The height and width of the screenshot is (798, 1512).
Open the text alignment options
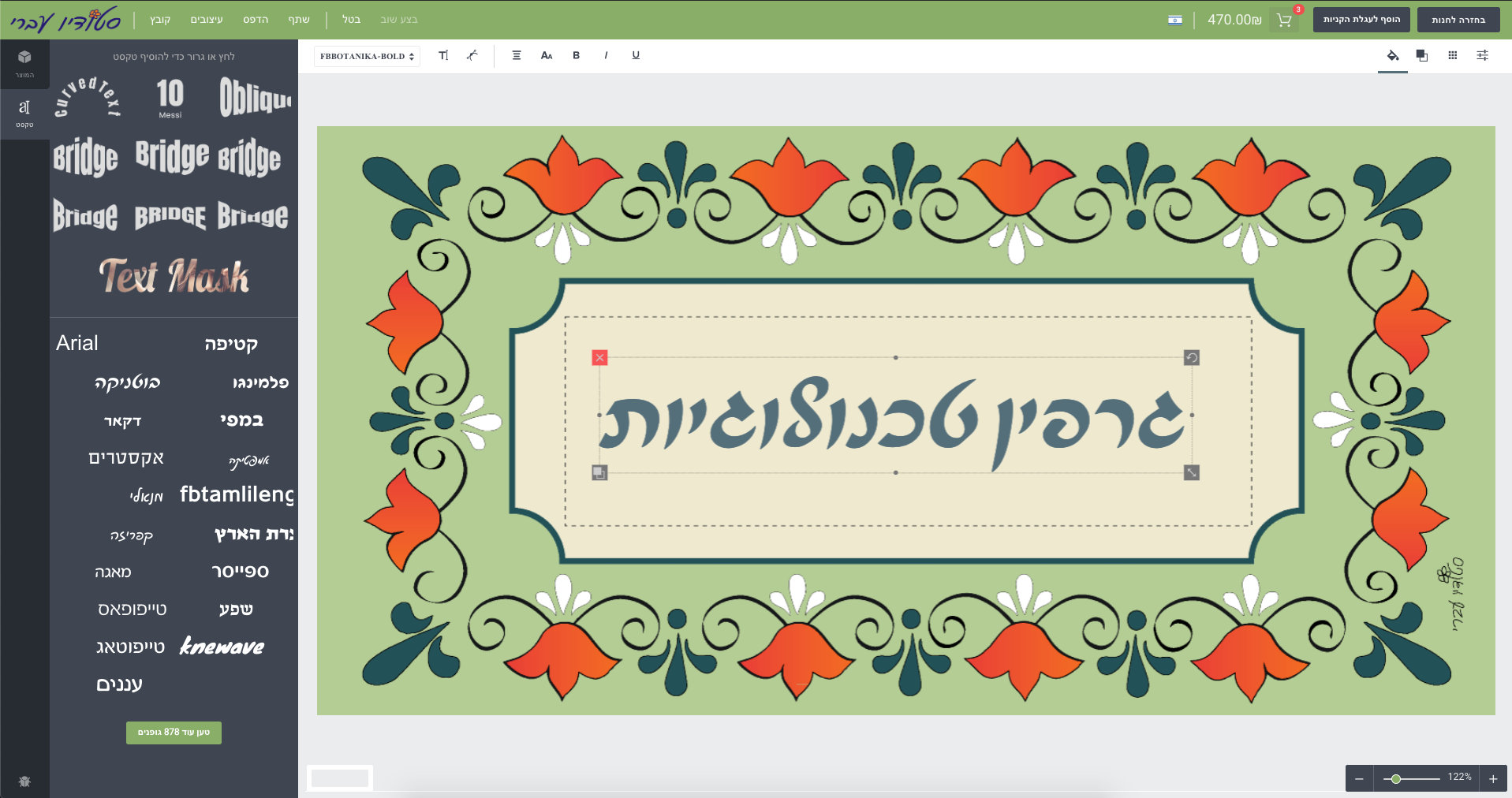pos(517,55)
